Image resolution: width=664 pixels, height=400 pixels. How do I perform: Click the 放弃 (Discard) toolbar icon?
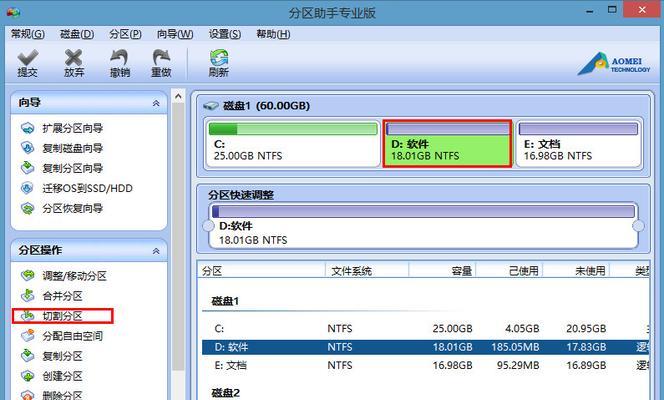point(74,58)
